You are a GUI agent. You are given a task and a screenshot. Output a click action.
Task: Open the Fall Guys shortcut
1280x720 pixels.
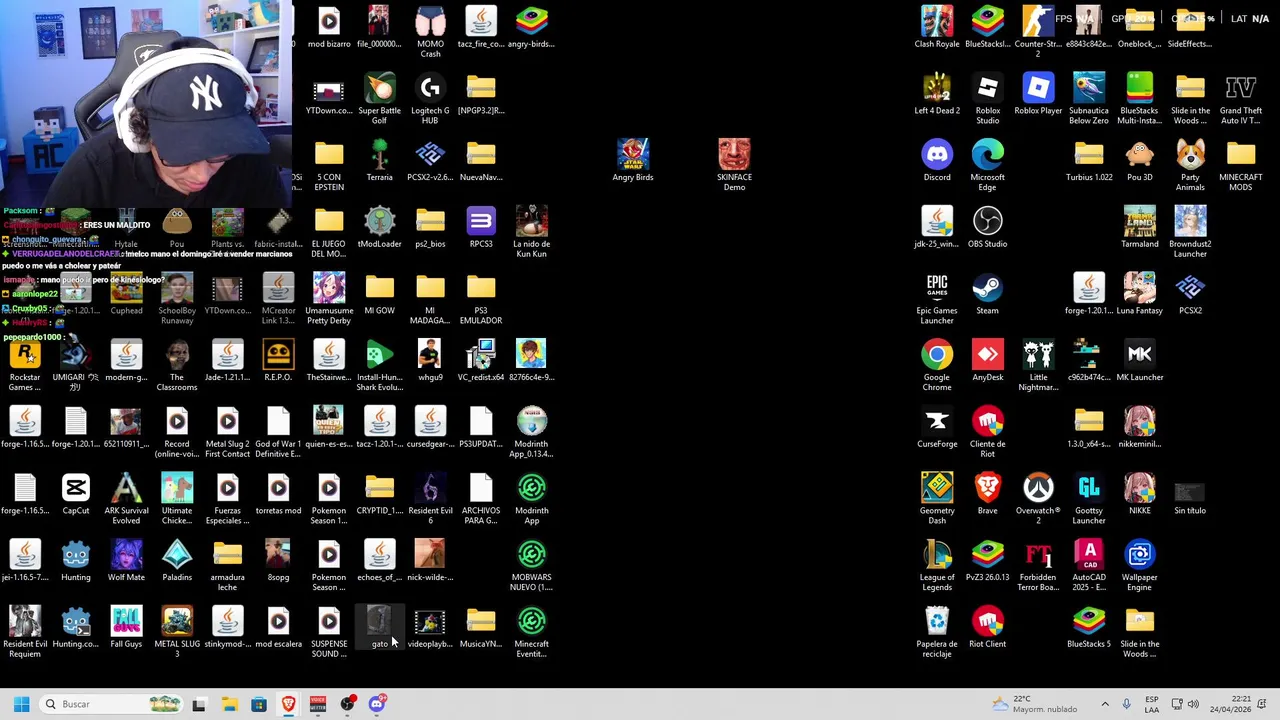pyautogui.click(x=126, y=628)
